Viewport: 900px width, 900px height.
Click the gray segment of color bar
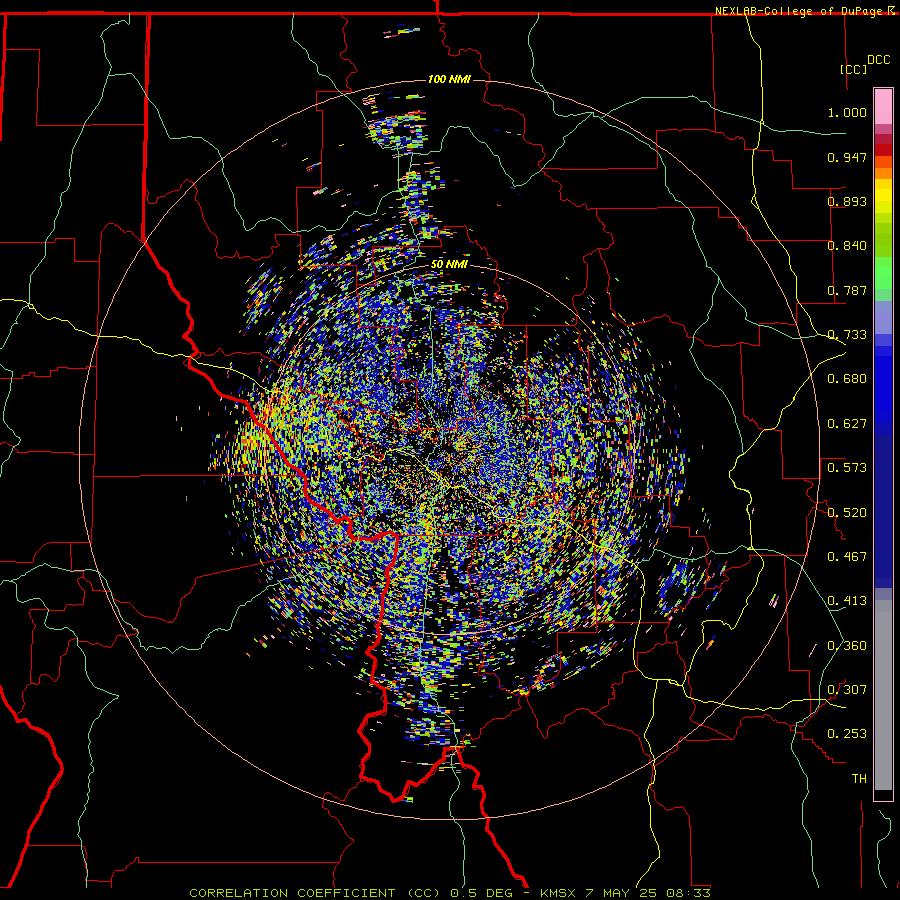pos(883,695)
